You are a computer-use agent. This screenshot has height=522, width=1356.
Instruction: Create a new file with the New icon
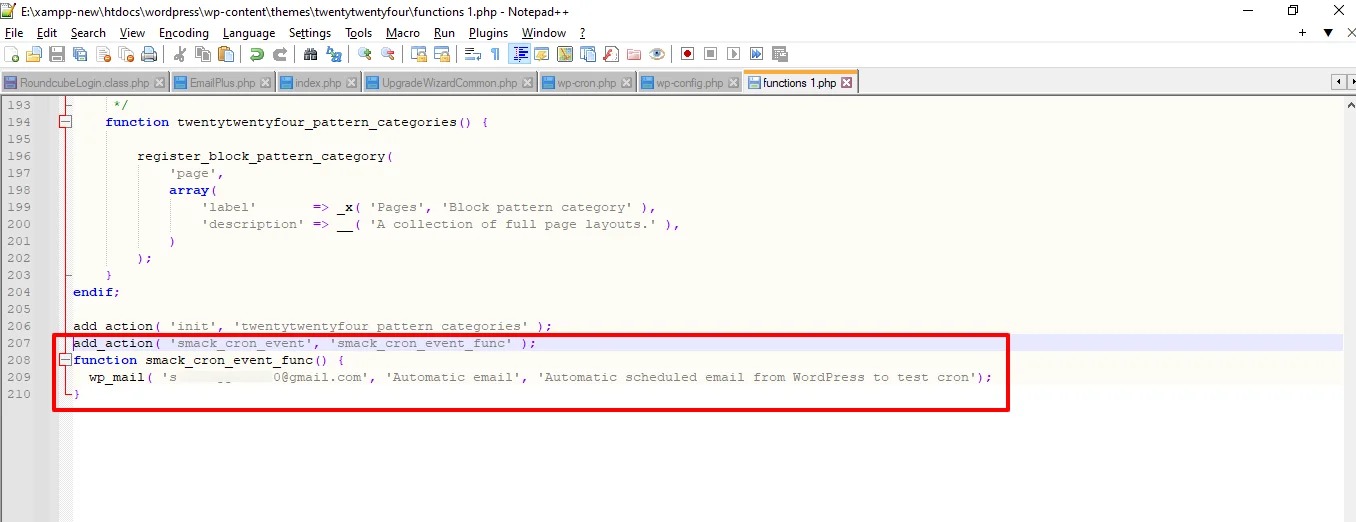pyautogui.click(x=11, y=54)
